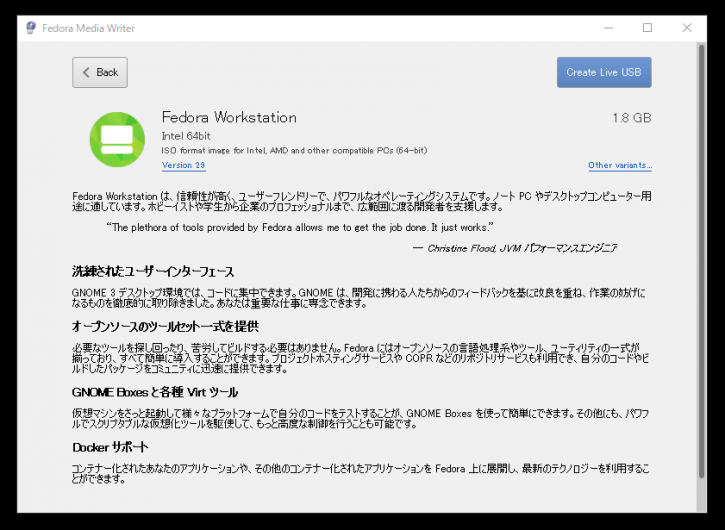Click the Fedora Media Writer window title
The width and height of the screenshot is (725, 530).
click(88, 28)
